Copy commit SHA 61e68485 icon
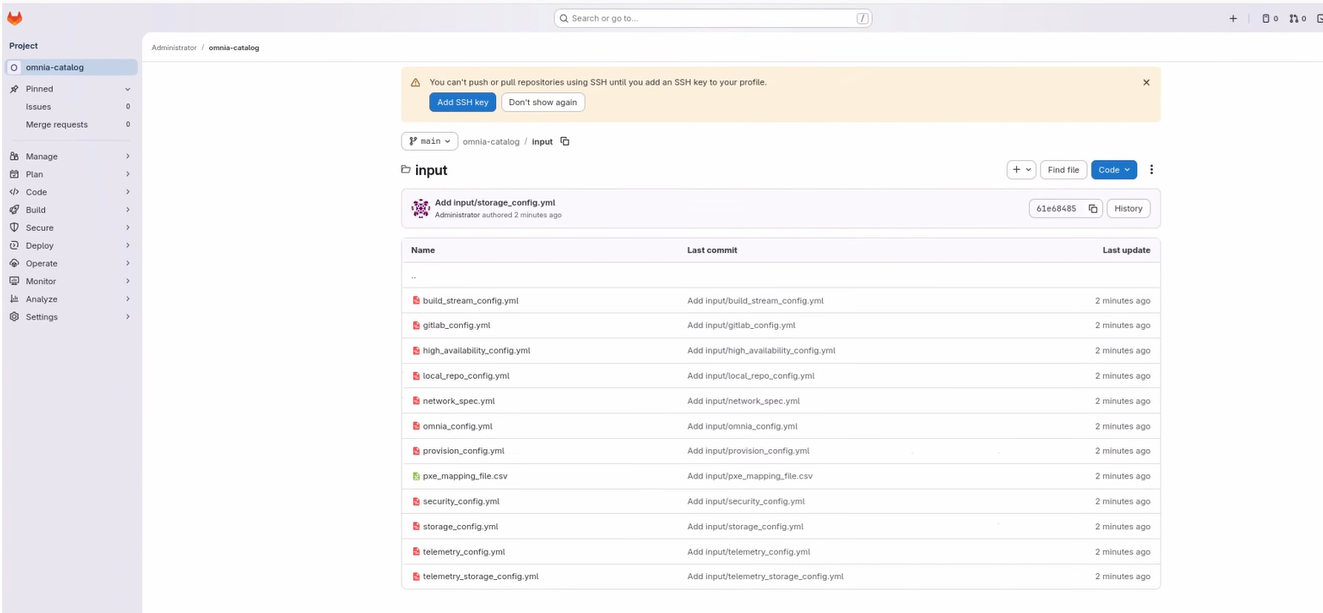 click(x=1093, y=208)
